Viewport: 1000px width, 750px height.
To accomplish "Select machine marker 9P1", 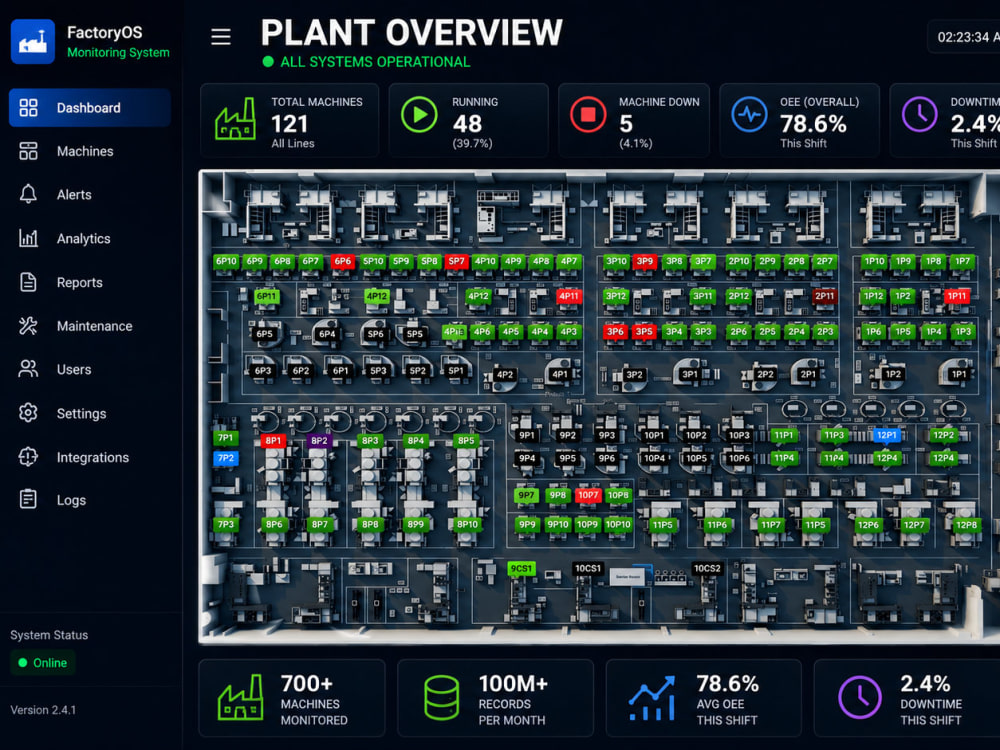I will click(527, 436).
